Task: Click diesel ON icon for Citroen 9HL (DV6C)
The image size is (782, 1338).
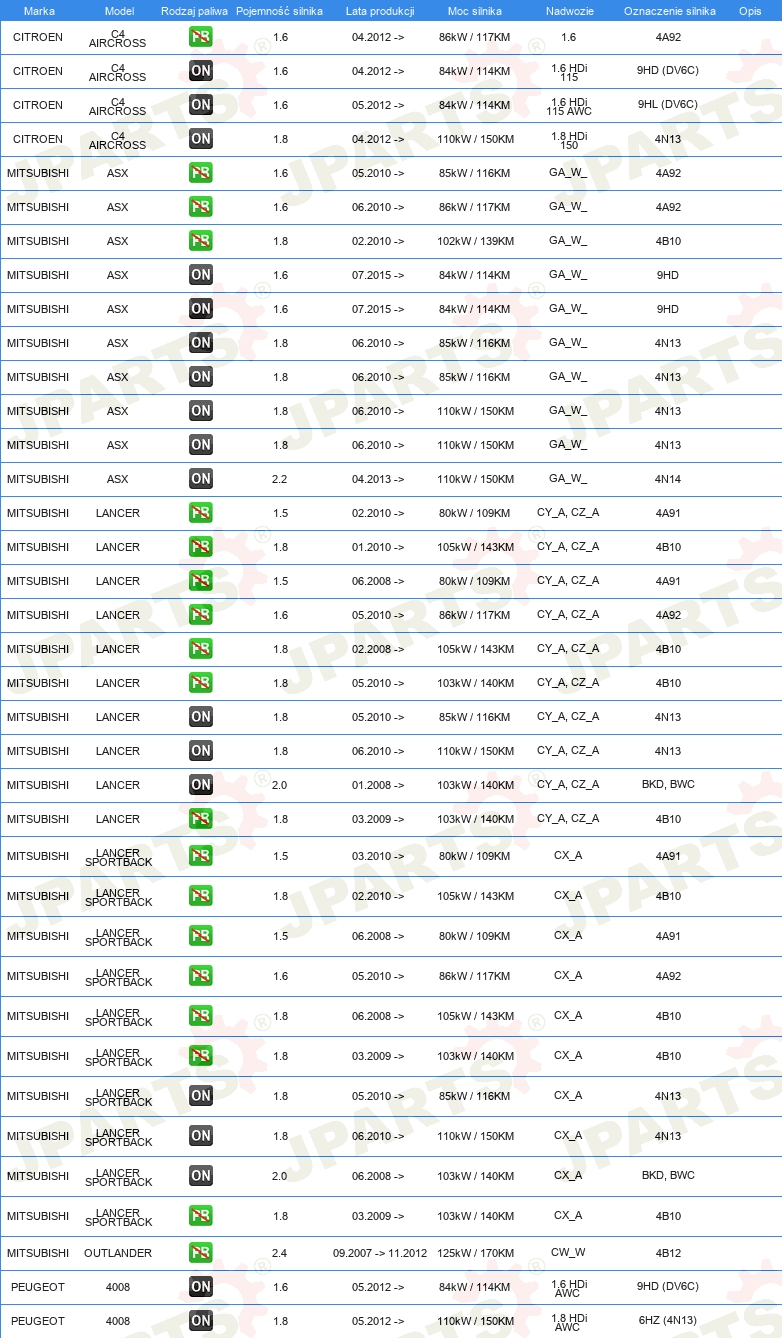Action: pos(201,105)
